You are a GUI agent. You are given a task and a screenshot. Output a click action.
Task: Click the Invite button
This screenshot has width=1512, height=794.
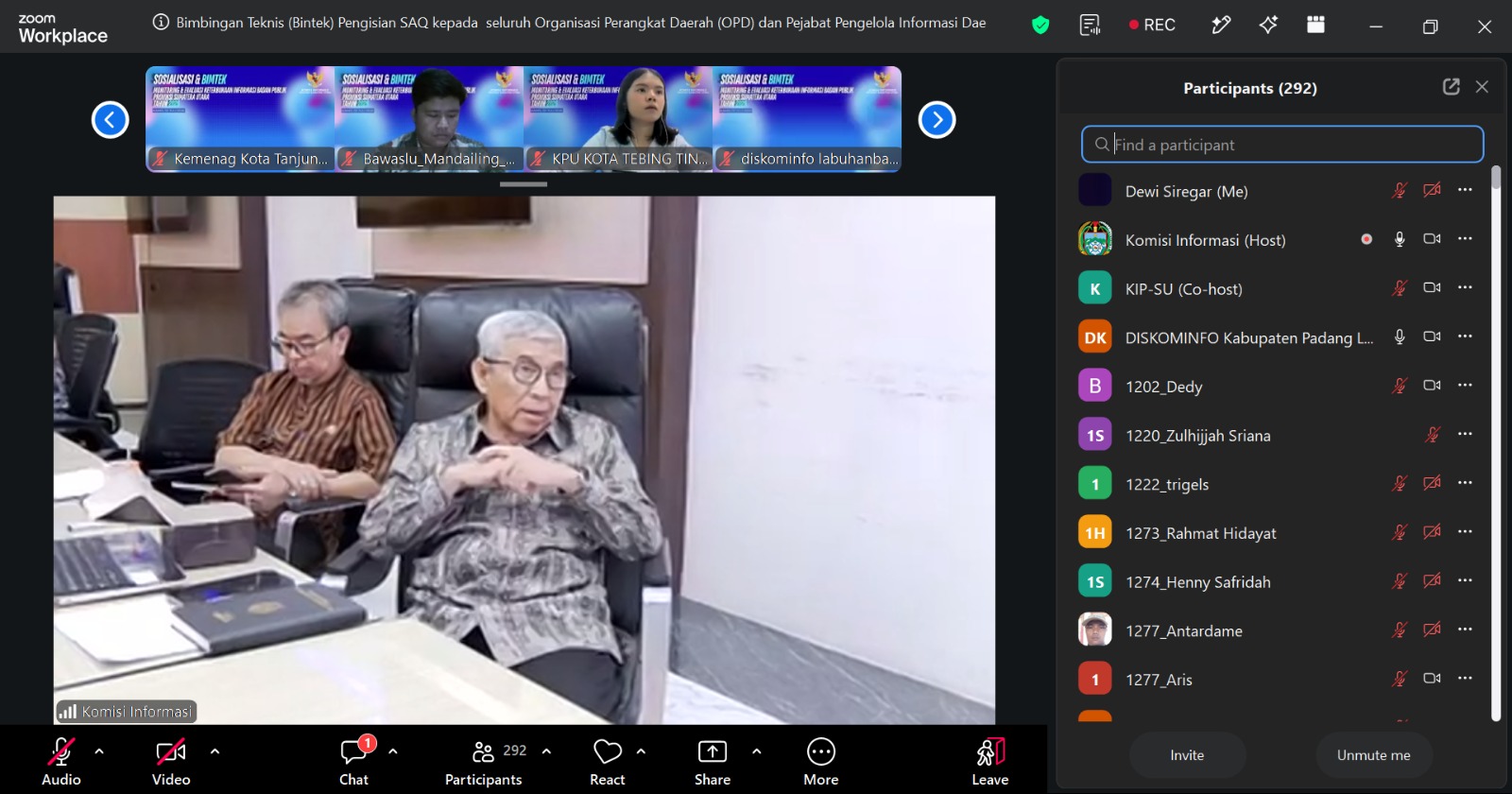1188,755
